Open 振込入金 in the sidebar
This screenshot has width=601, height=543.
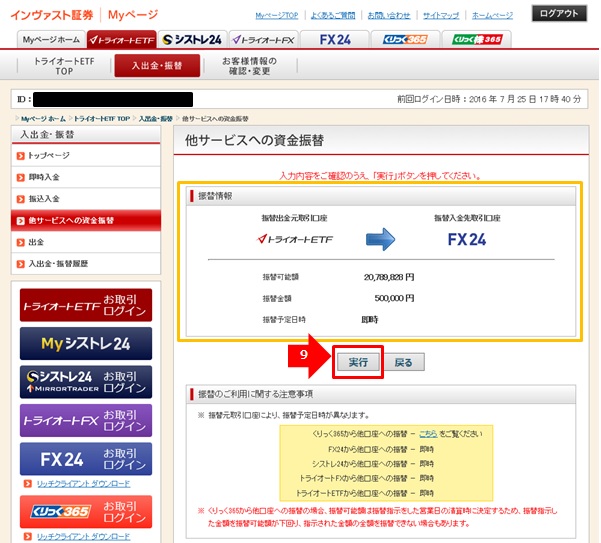coord(86,198)
